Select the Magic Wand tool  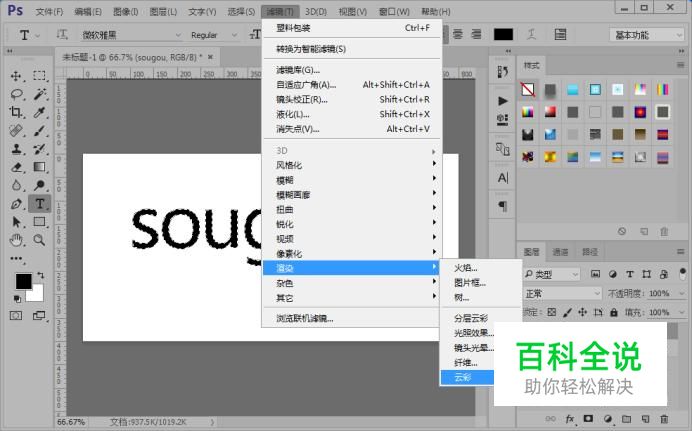pos(39,94)
